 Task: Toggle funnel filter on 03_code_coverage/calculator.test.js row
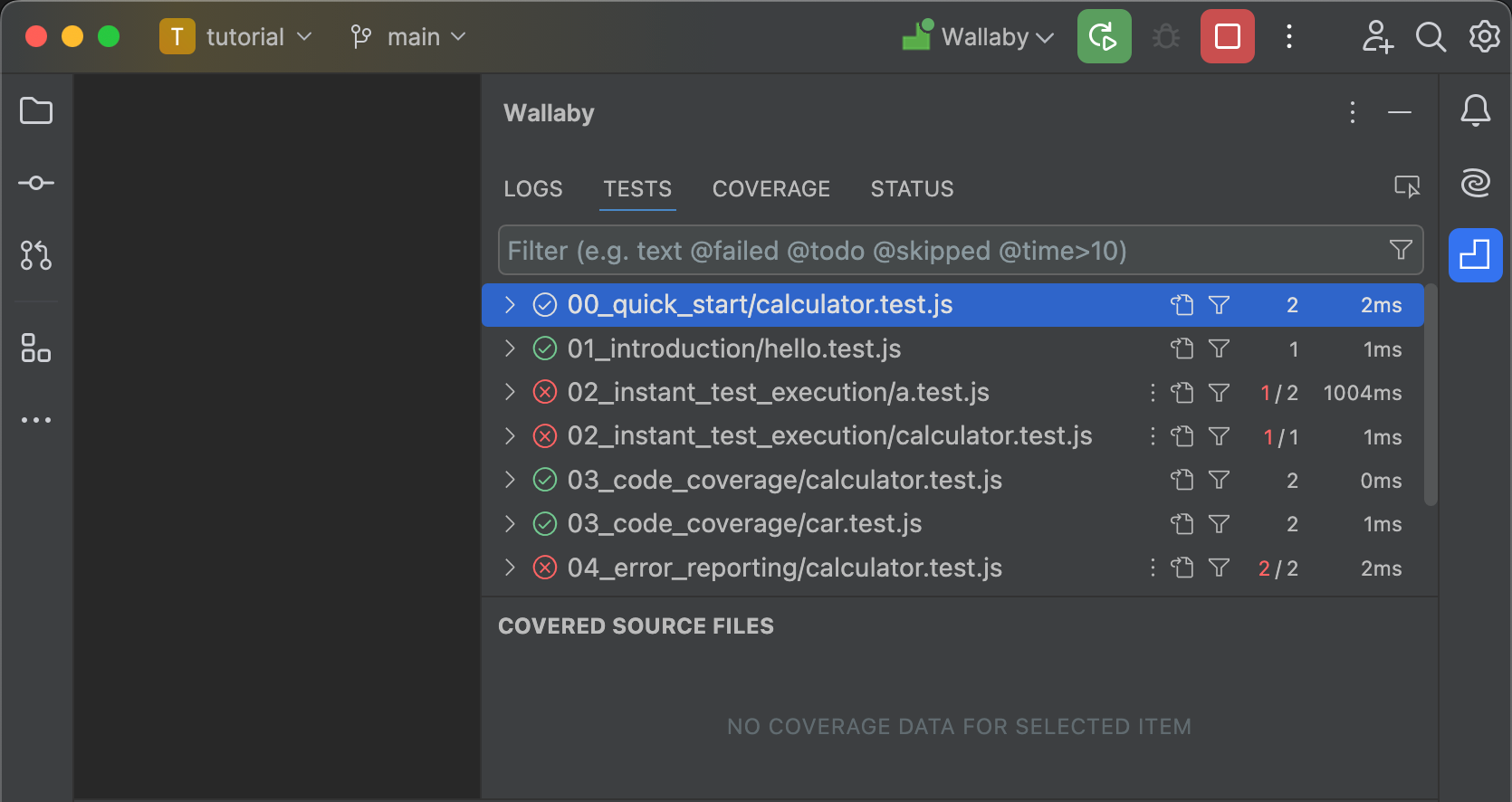[1220, 480]
